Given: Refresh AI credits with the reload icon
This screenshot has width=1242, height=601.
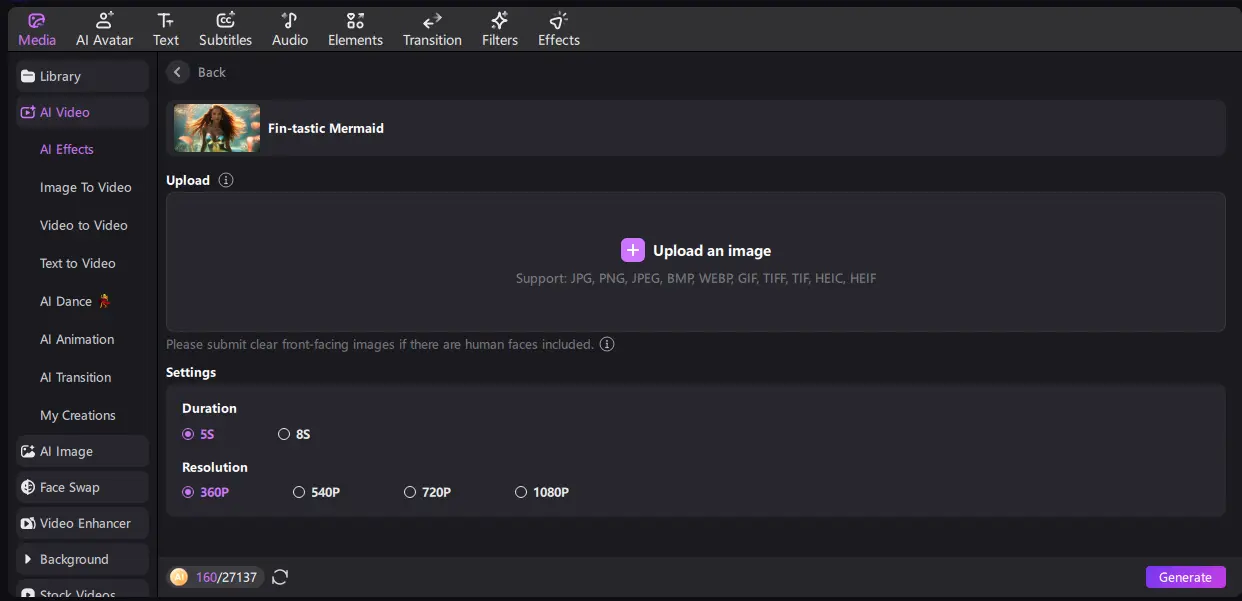Looking at the screenshot, I should [280, 577].
